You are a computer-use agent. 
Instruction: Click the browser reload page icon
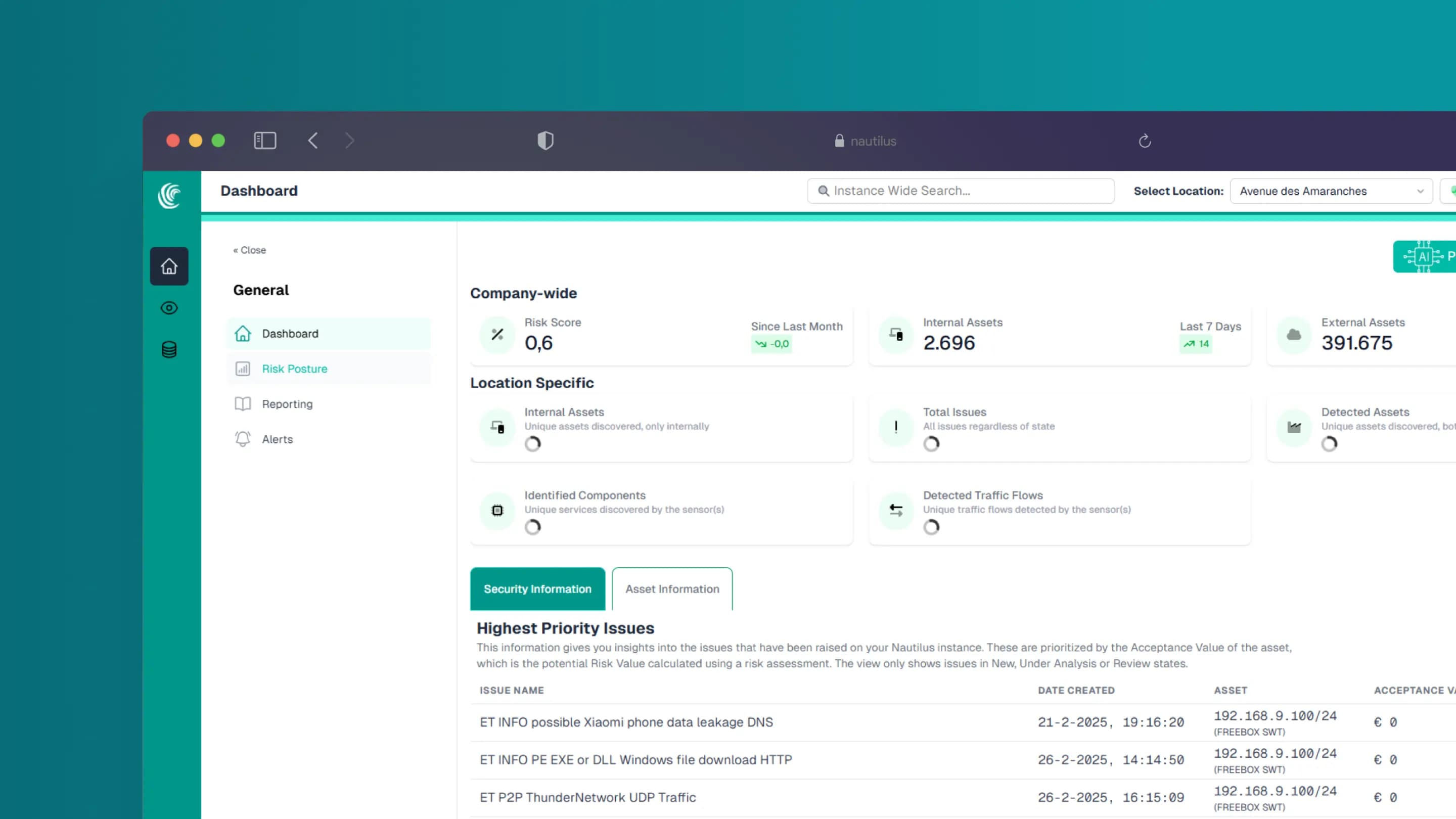coord(1145,141)
